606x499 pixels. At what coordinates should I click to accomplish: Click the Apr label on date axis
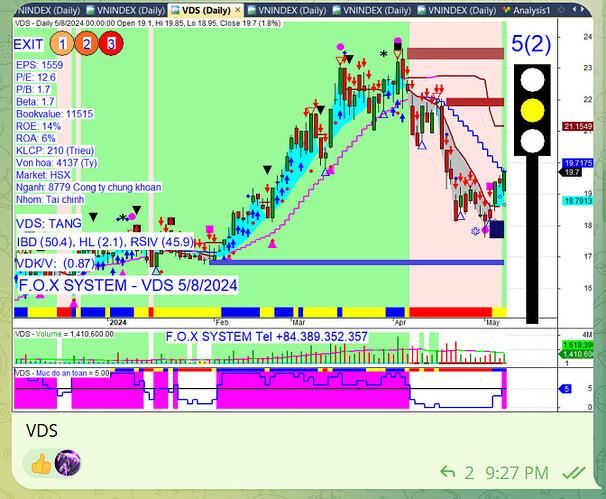pyautogui.click(x=400, y=322)
